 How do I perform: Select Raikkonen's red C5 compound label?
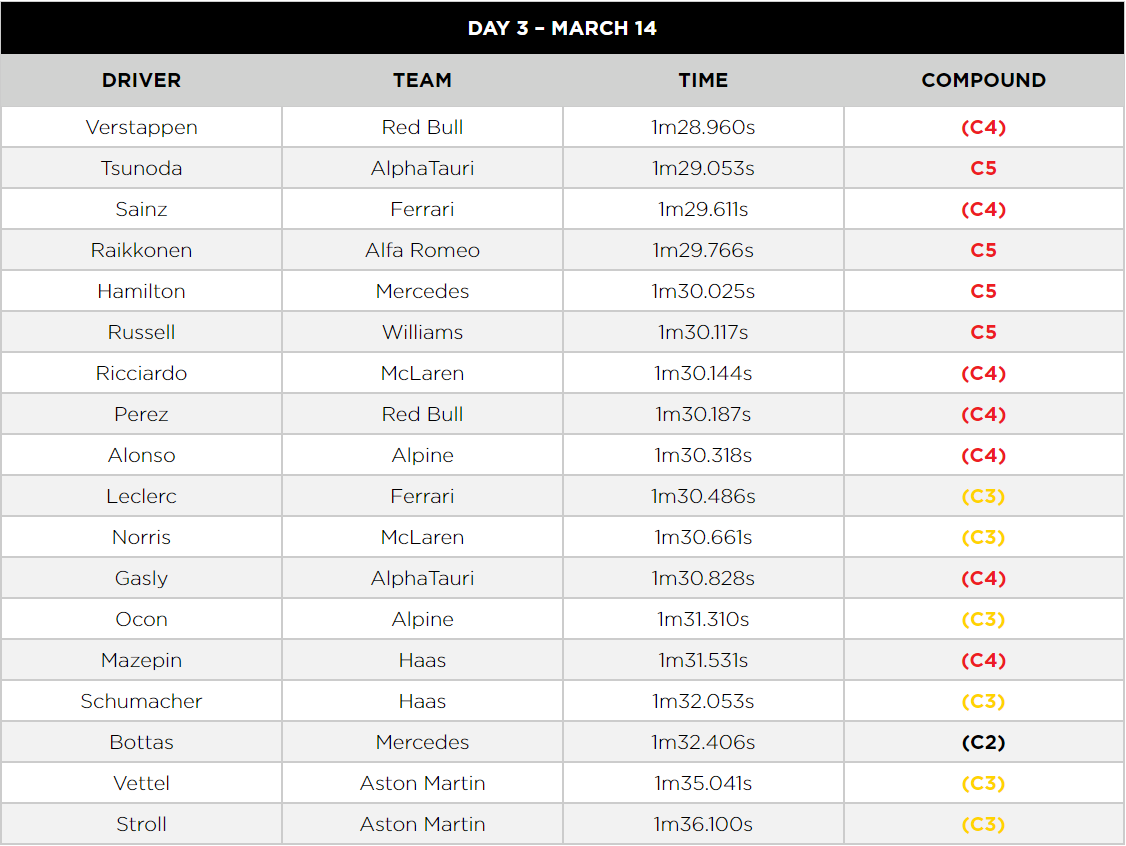click(984, 250)
